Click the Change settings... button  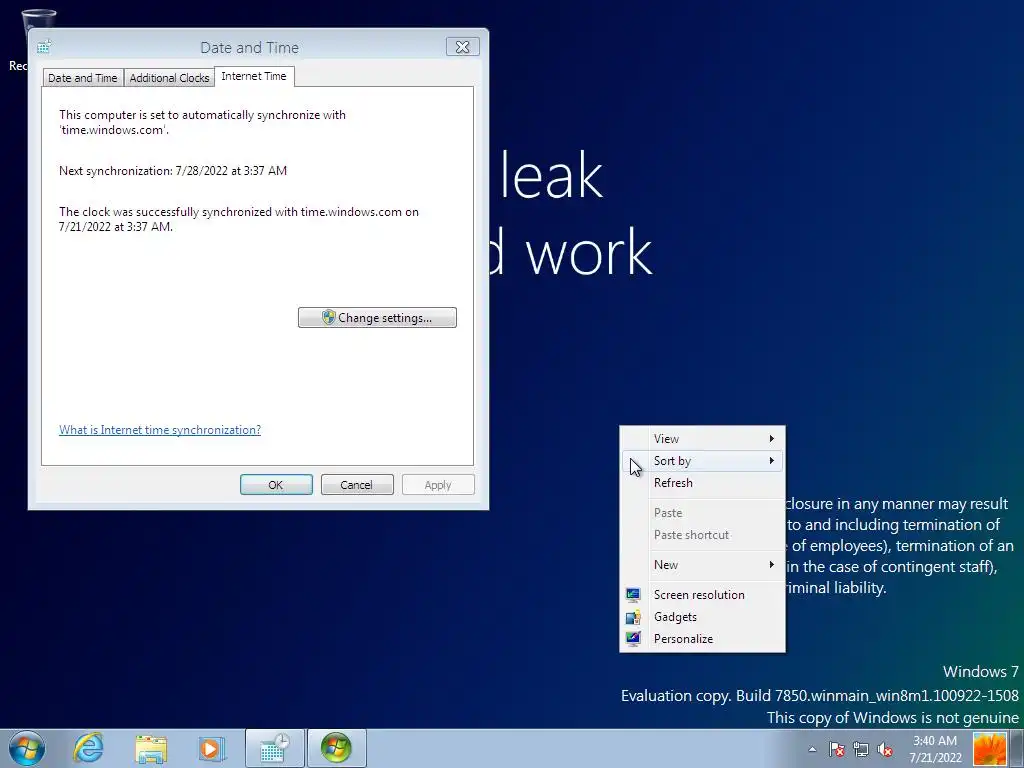(377, 317)
